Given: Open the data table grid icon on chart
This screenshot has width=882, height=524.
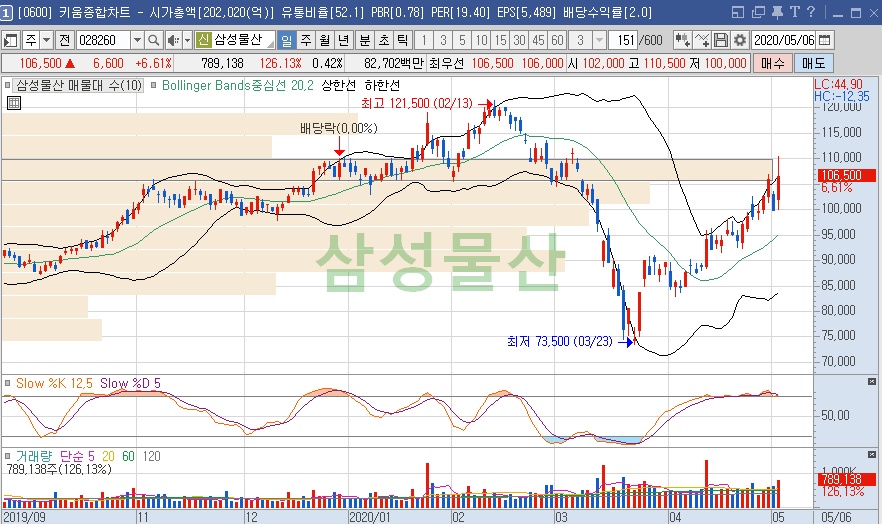Looking at the screenshot, I should point(14,103).
